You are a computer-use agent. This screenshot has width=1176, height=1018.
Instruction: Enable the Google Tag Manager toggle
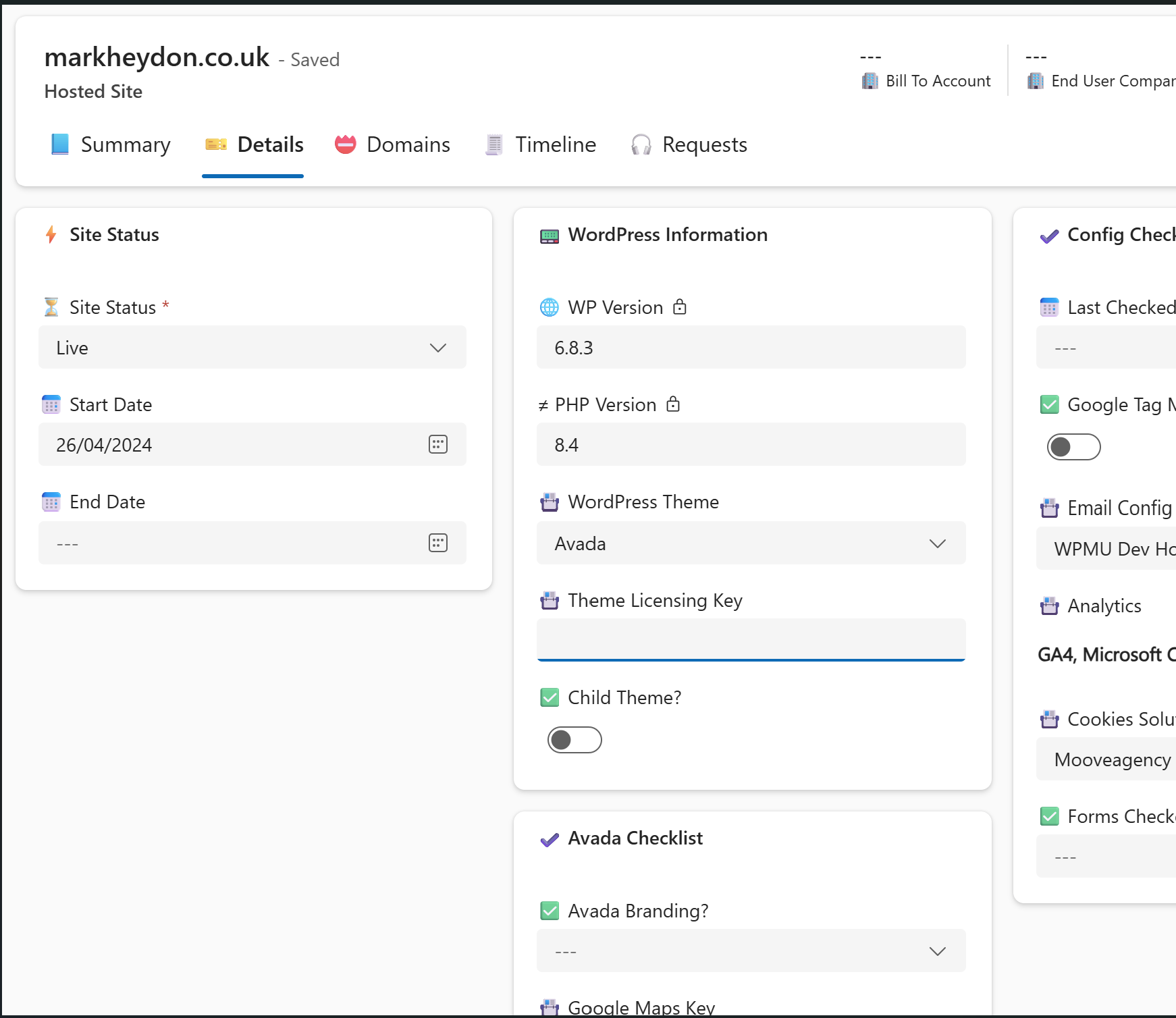[x=1073, y=446]
